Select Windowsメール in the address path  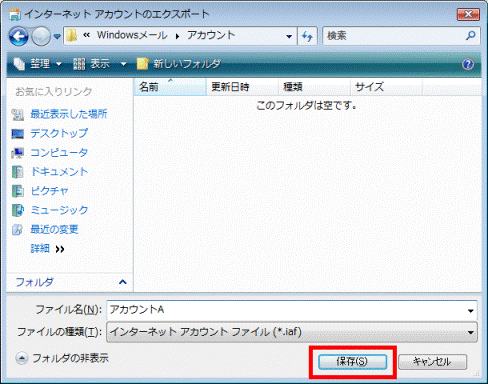pyautogui.click(x=132, y=35)
